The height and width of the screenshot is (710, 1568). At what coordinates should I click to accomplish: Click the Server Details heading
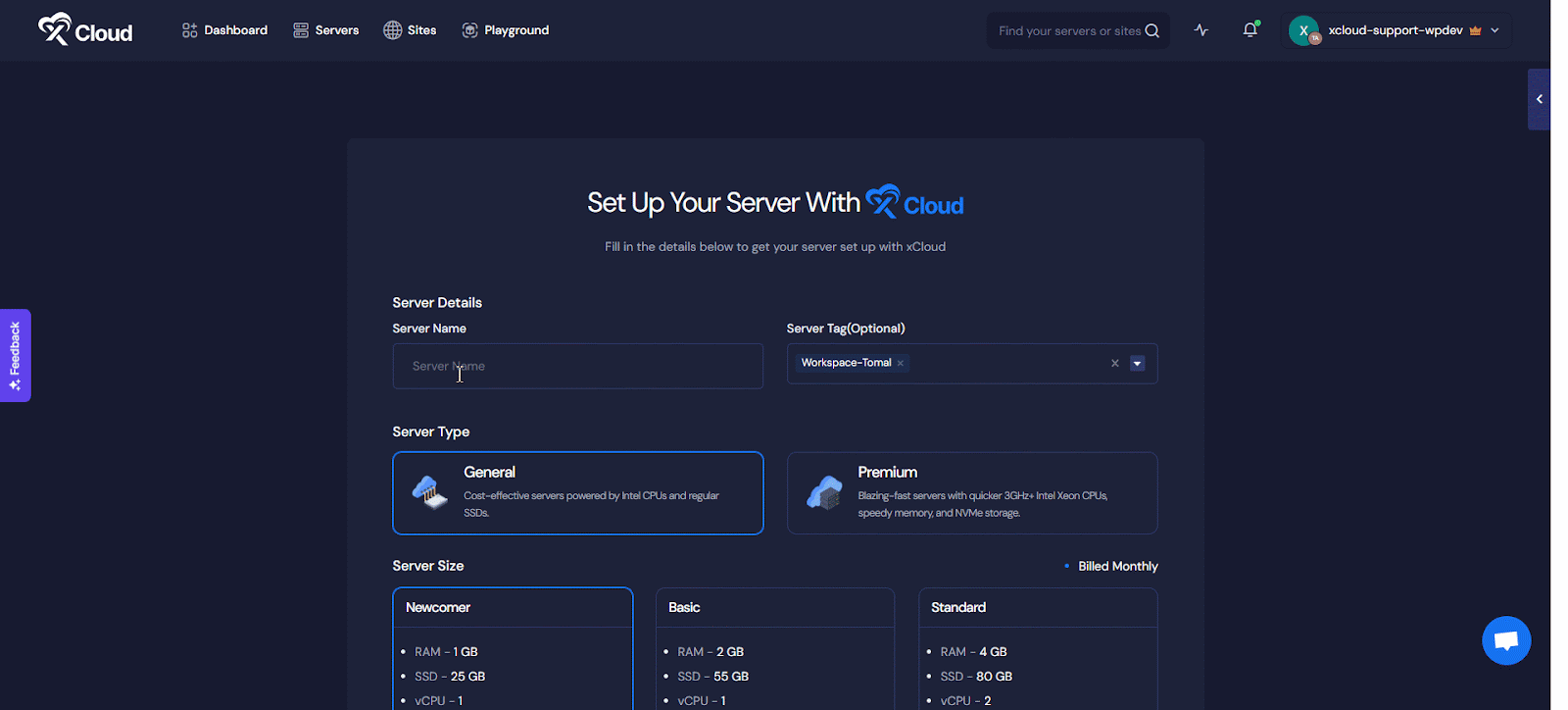[x=437, y=302]
